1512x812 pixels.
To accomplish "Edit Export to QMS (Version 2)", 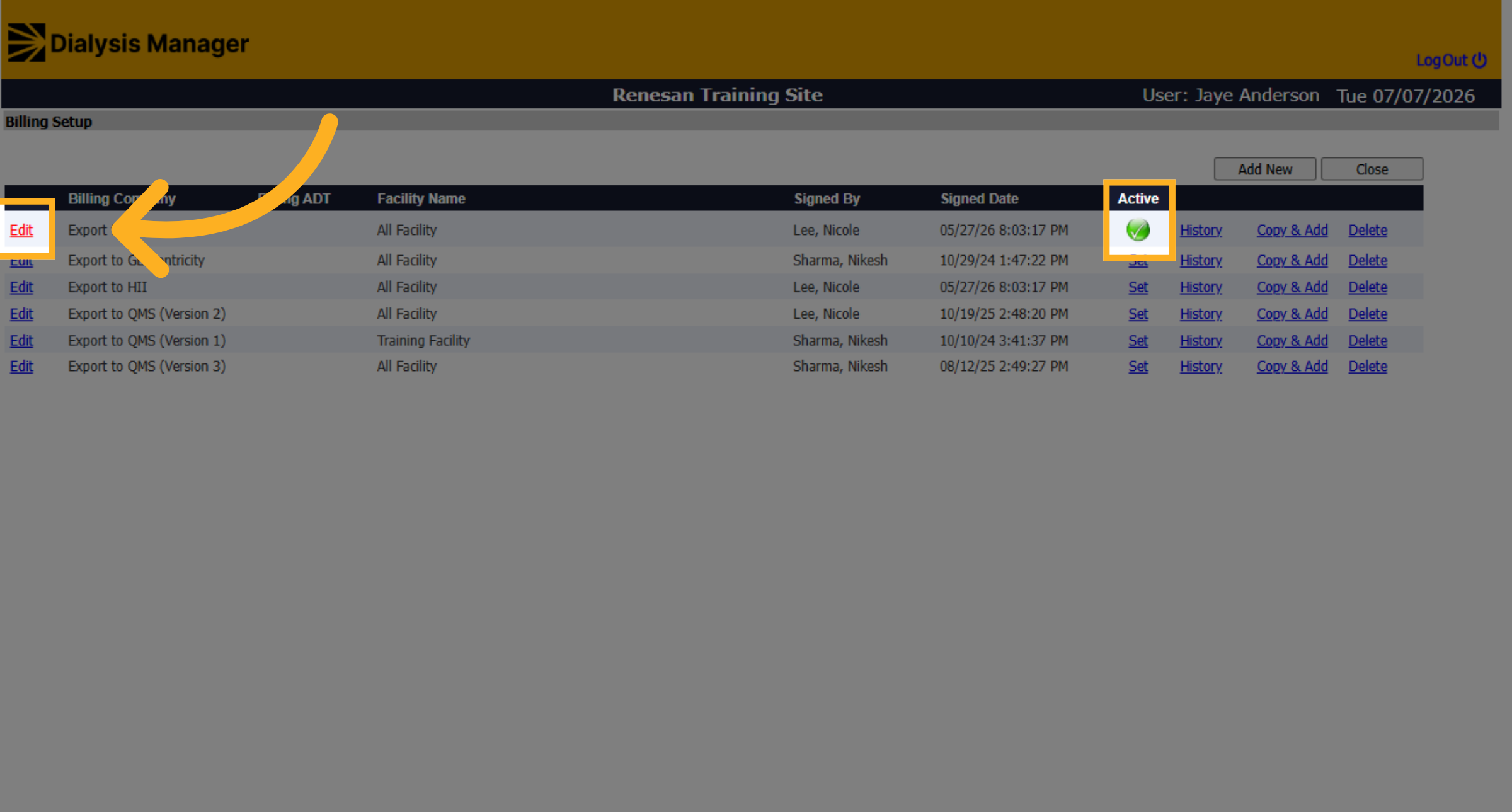I will (x=21, y=314).
